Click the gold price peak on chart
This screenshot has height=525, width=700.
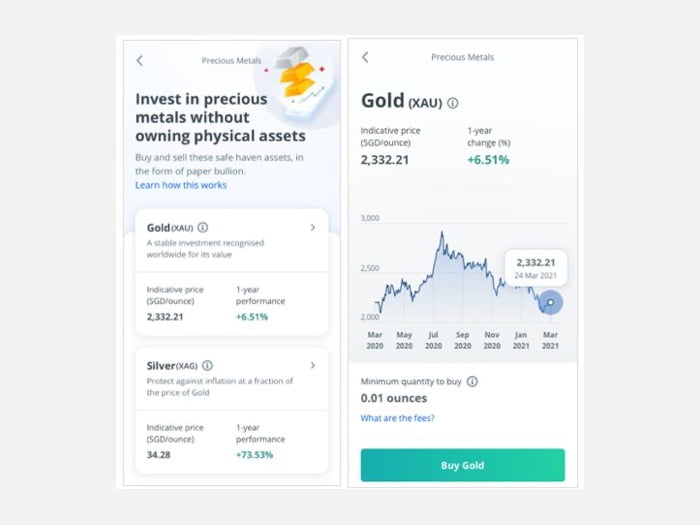(x=442, y=233)
